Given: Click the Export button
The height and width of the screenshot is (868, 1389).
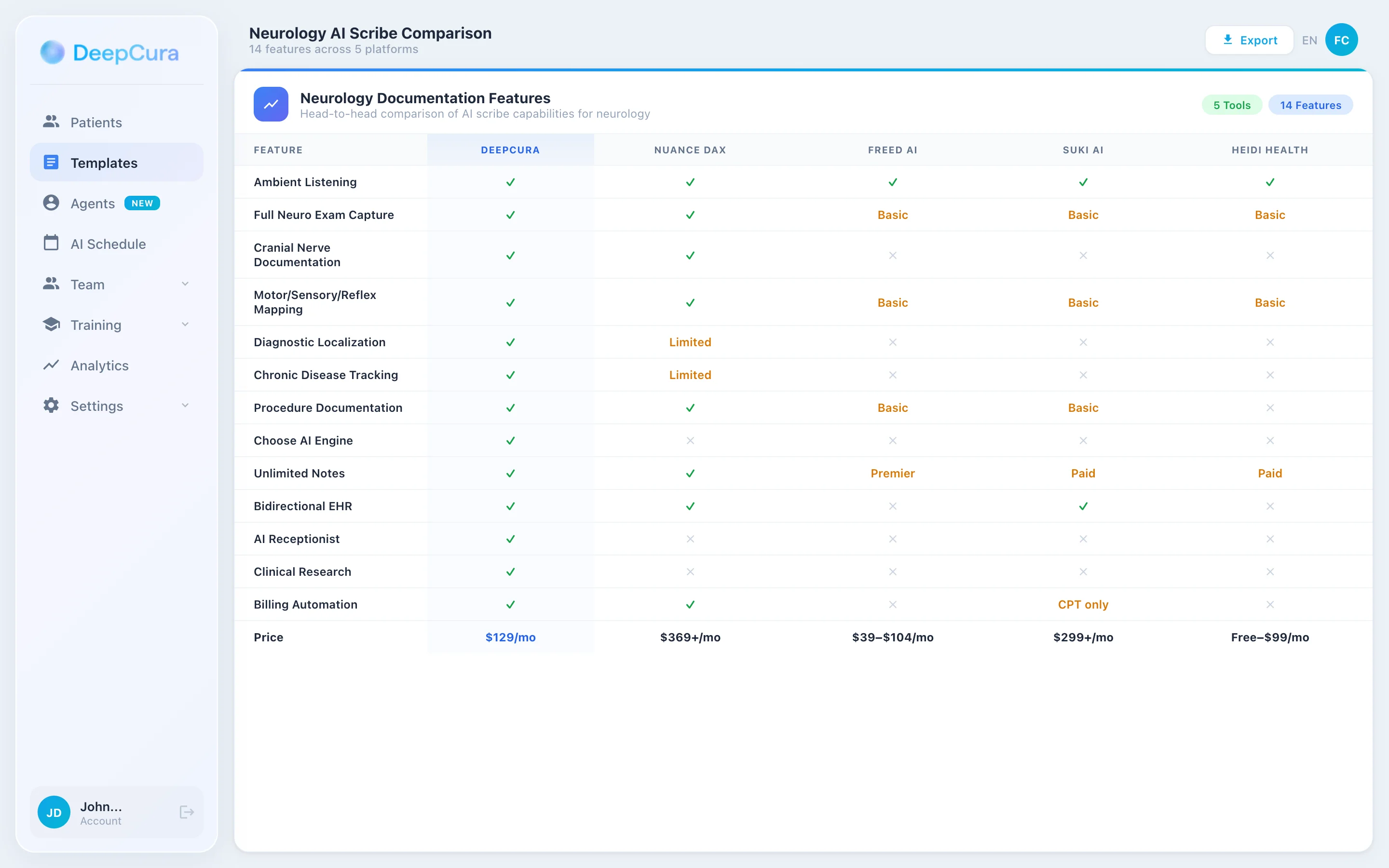Looking at the screenshot, I should click(1250, 40).
